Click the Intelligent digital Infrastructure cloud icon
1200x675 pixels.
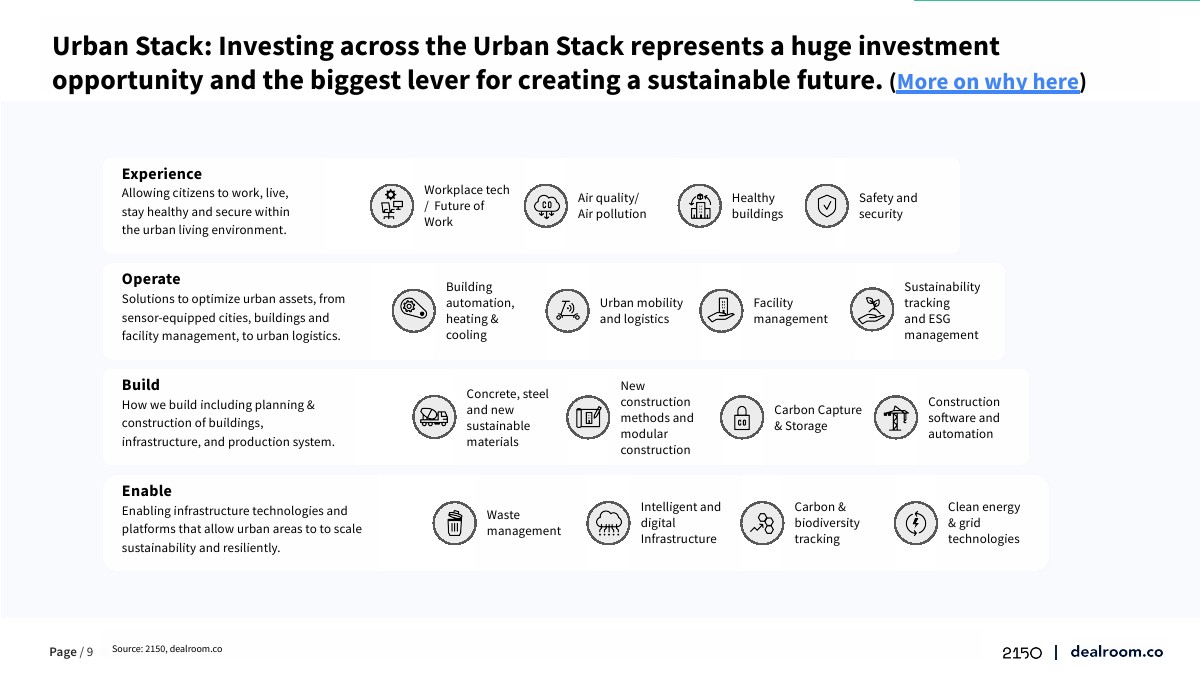pos(608,523)
